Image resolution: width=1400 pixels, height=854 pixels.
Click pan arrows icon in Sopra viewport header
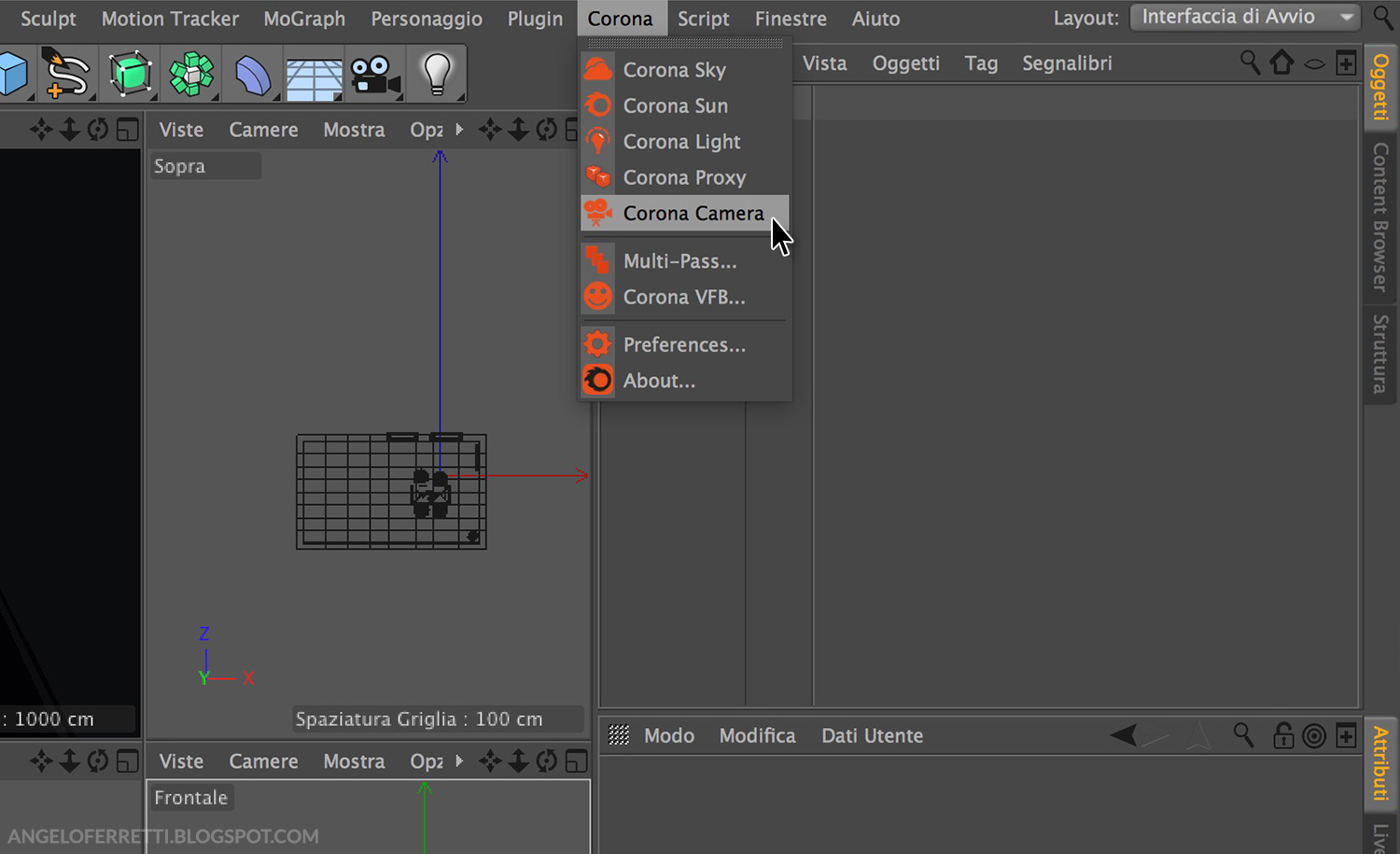point(490,130)
